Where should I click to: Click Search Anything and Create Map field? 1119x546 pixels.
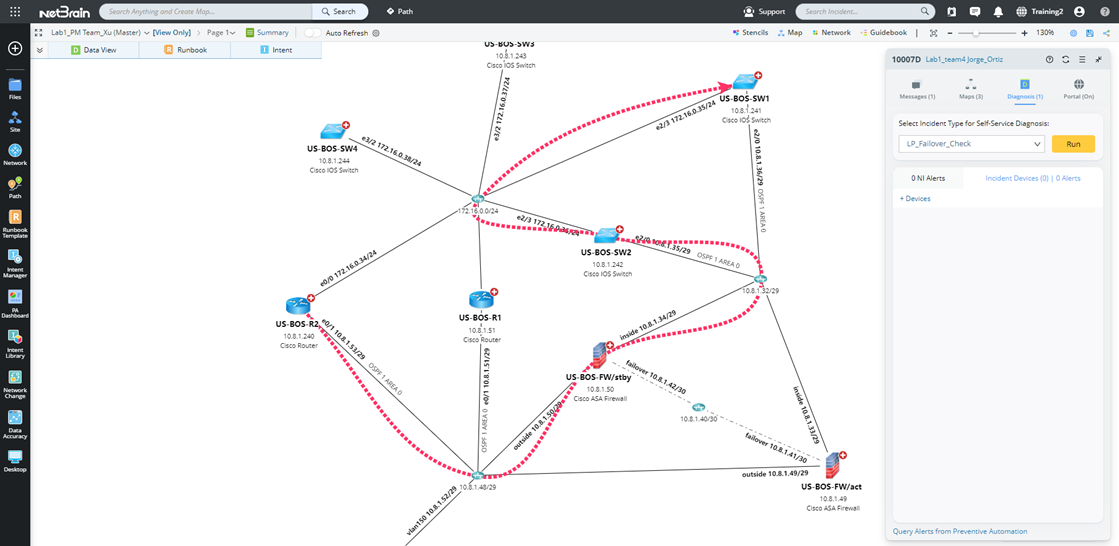[206, 11]
